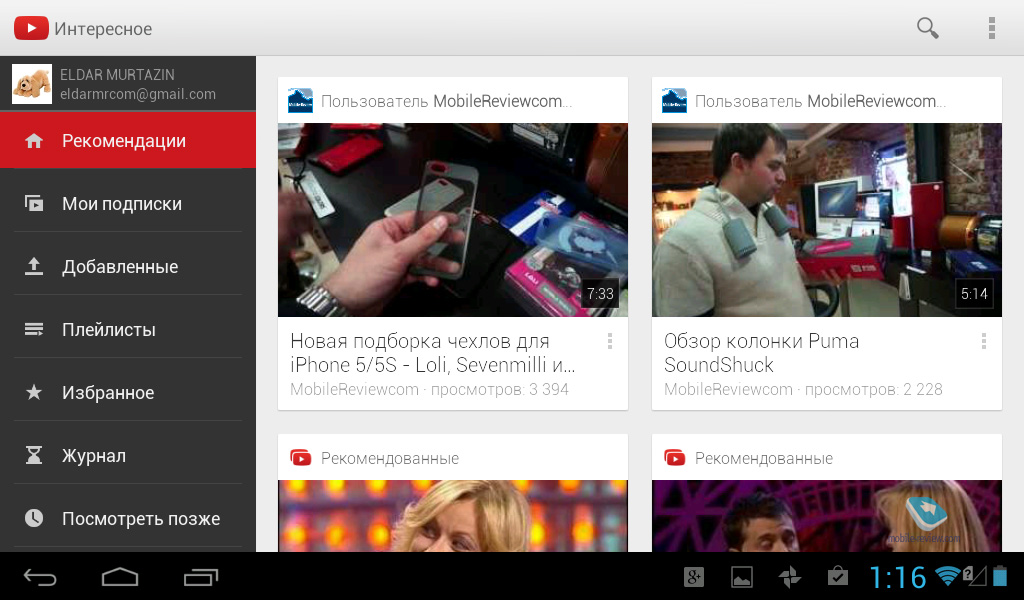Tap the 7:33 duration badge
Screen dimensions: 1024x600
coord(600,294)
